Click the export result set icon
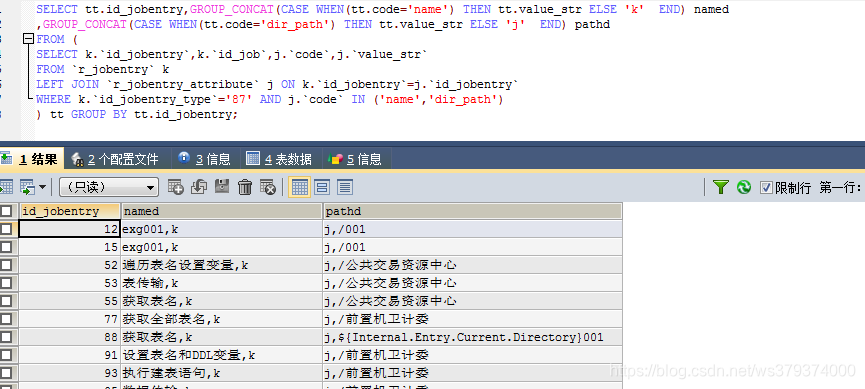865x389 pixels. coord(6,188)
